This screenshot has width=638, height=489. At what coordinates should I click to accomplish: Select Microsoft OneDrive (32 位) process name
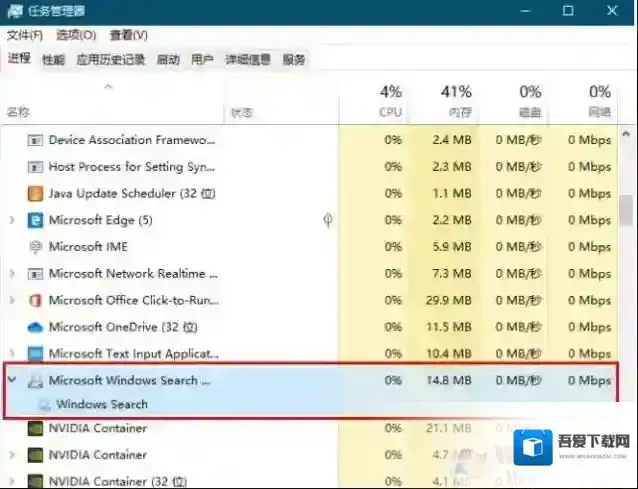123,327
